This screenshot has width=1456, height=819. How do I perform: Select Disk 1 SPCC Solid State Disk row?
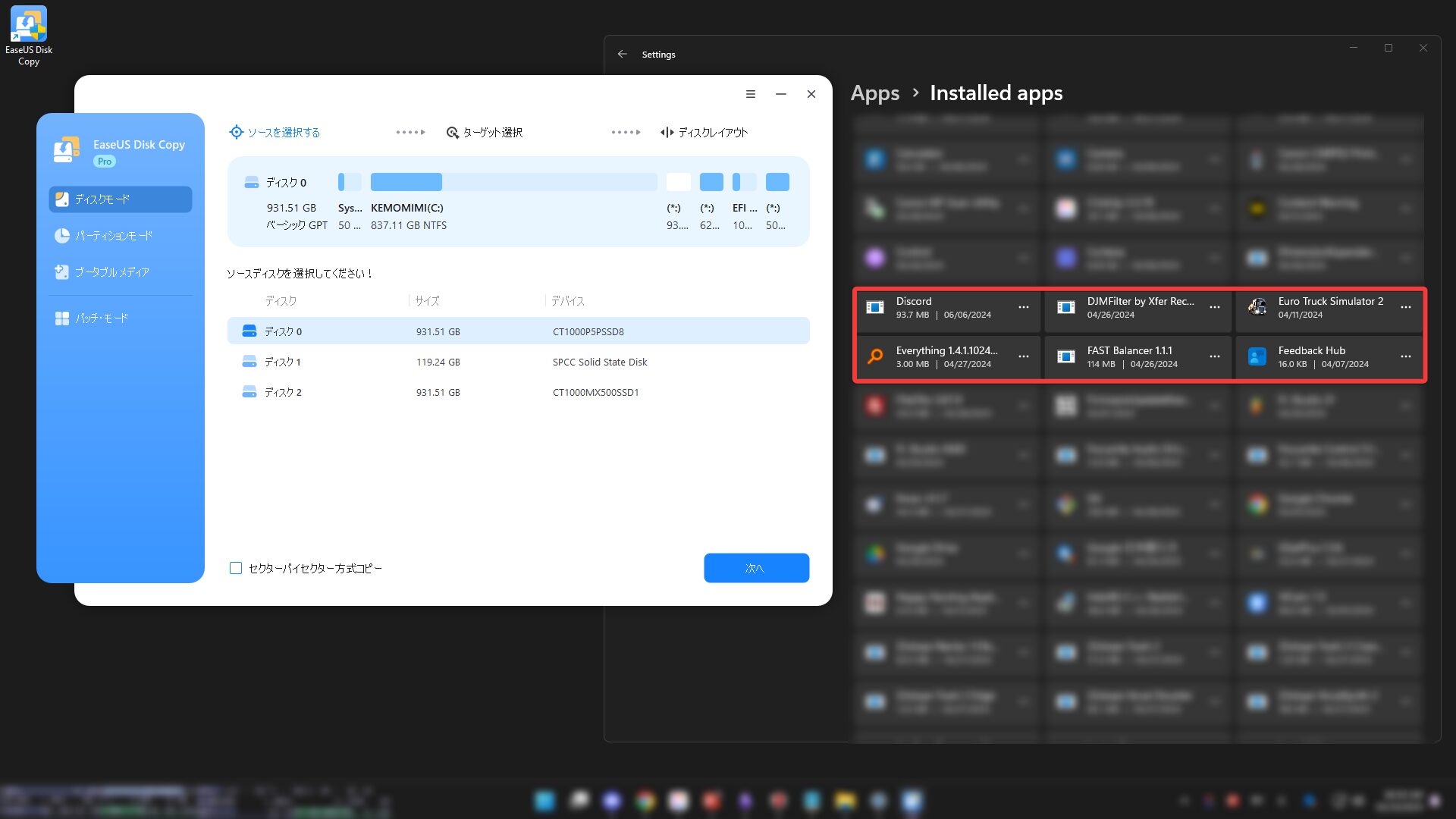click(x=518, y=362)
